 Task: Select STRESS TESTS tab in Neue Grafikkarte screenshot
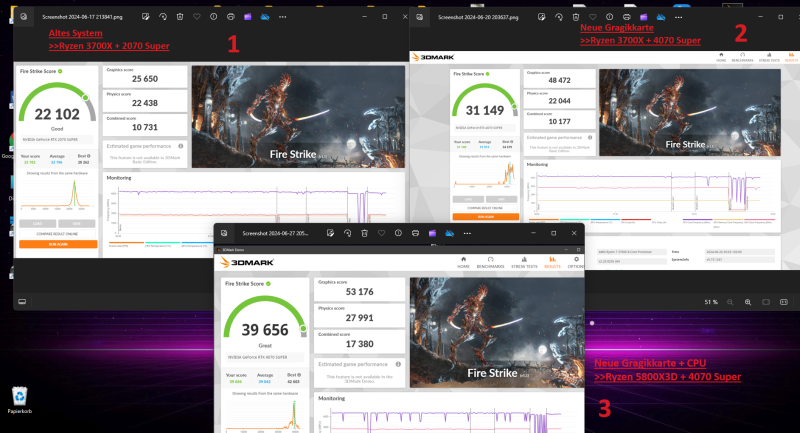pyautogui.click(x=770, y=60)
